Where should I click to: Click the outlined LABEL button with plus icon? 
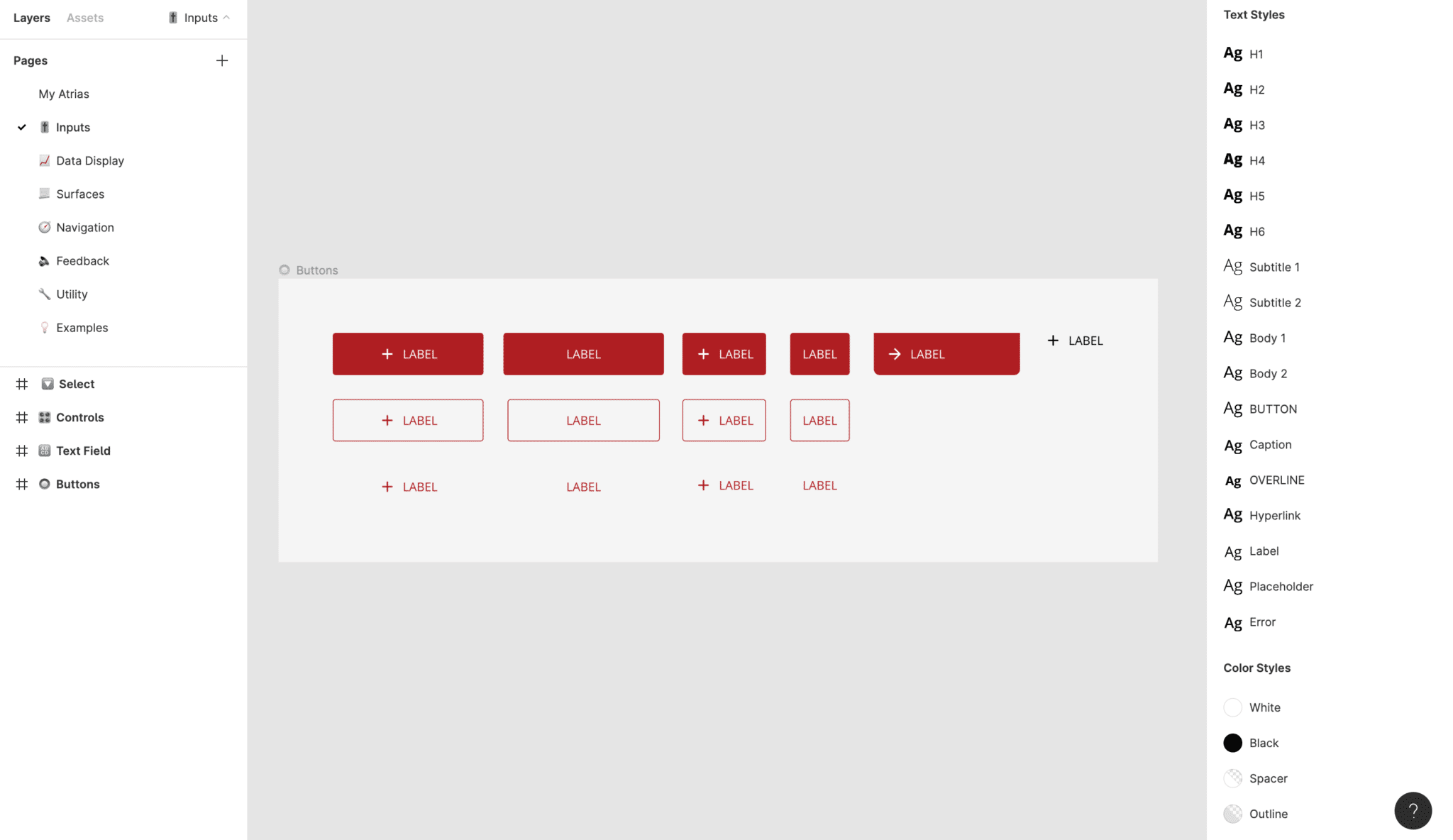(x=408, y=420)
